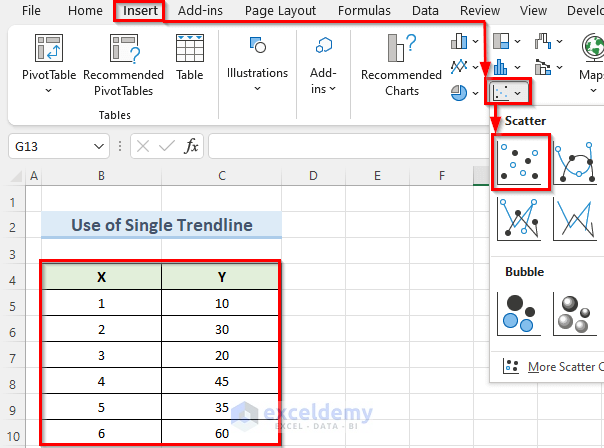
Task: Click the Y header cell
Action: coord(221,277)
